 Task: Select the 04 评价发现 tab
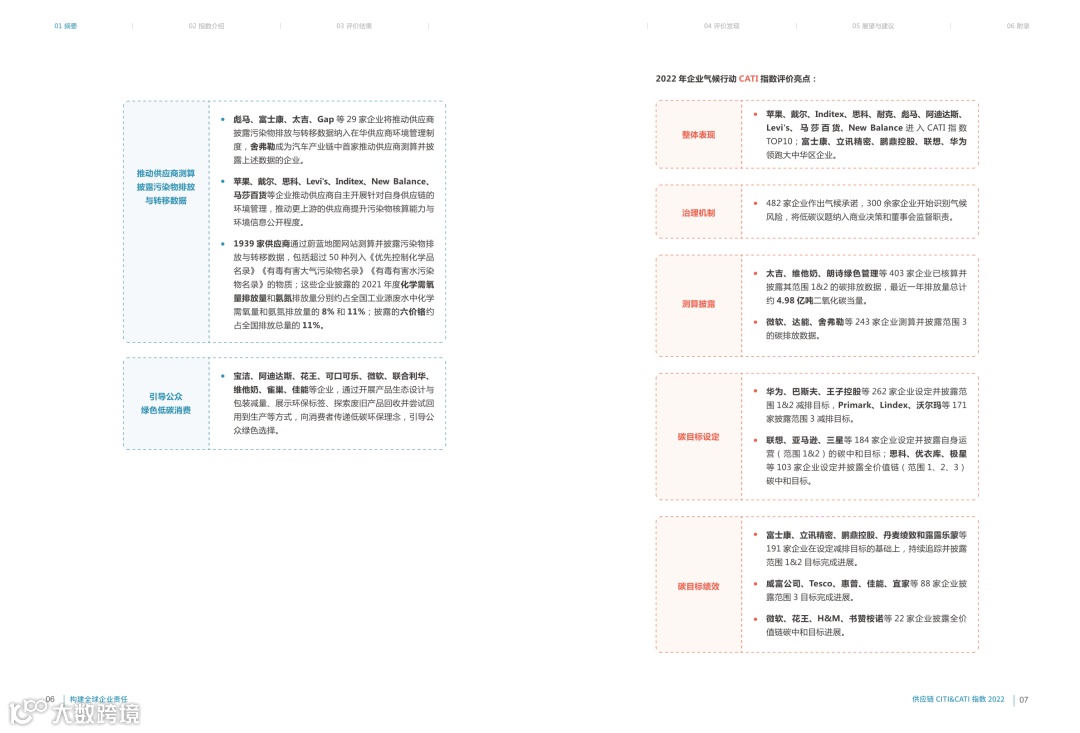tap(721, 26)
